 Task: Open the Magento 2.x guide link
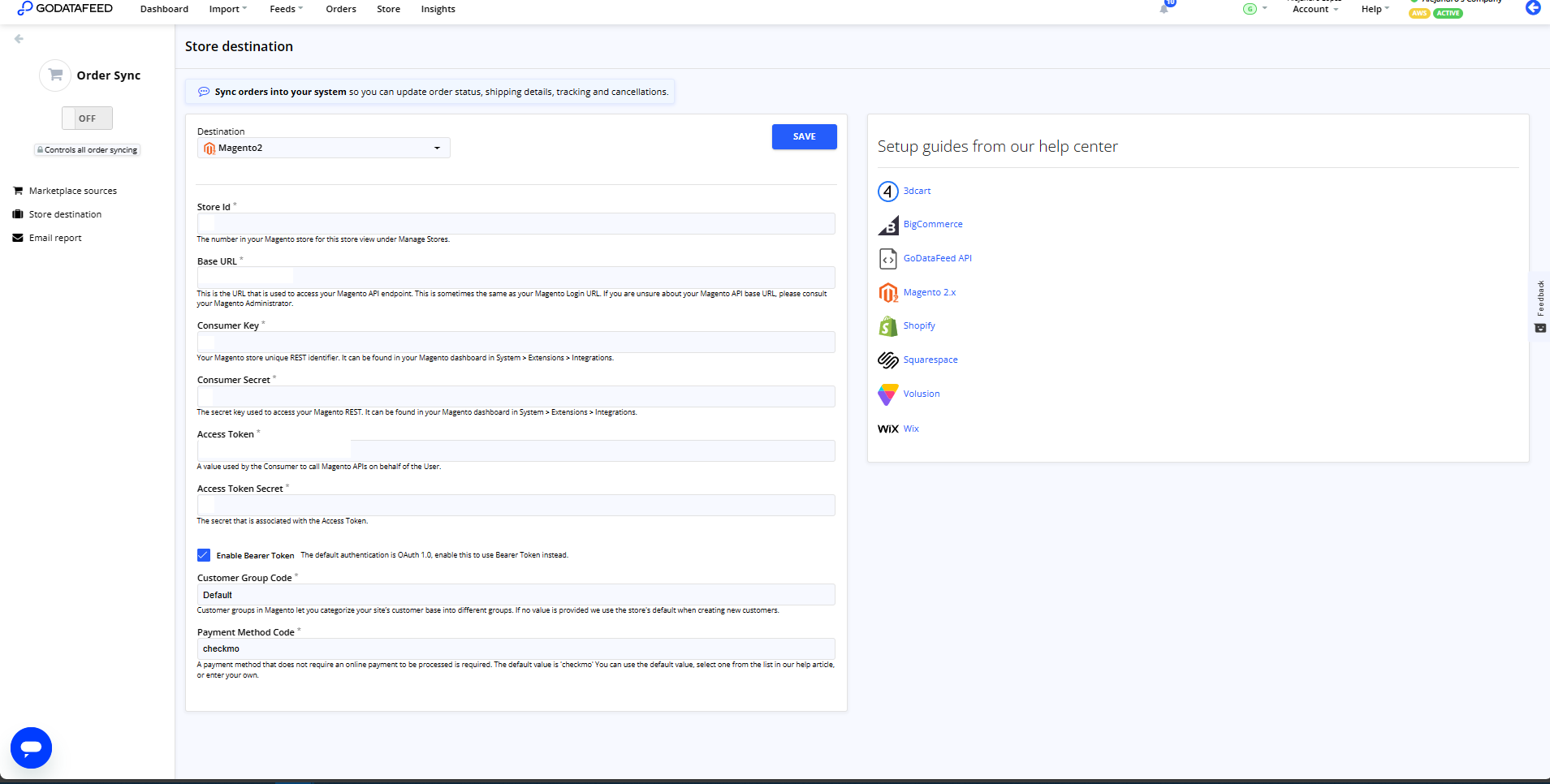[930, 293]
